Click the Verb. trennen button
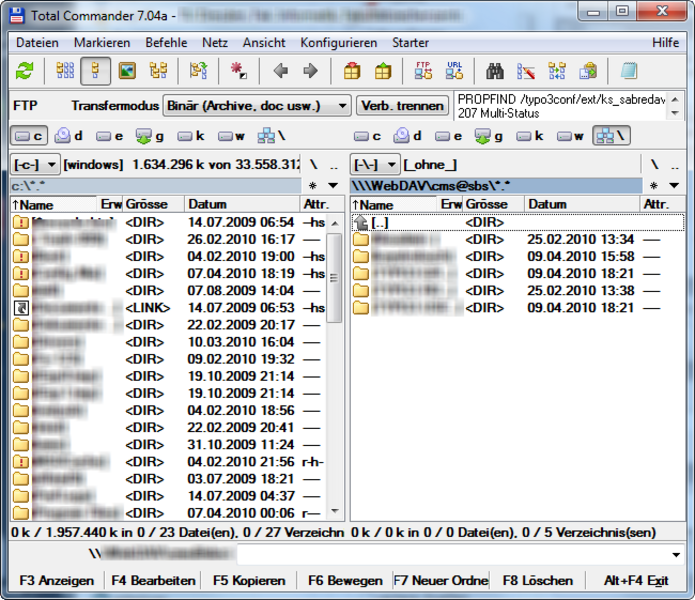The height and width of the screenshot is (600, 695). pyautogui.click(x=402, y=105)
